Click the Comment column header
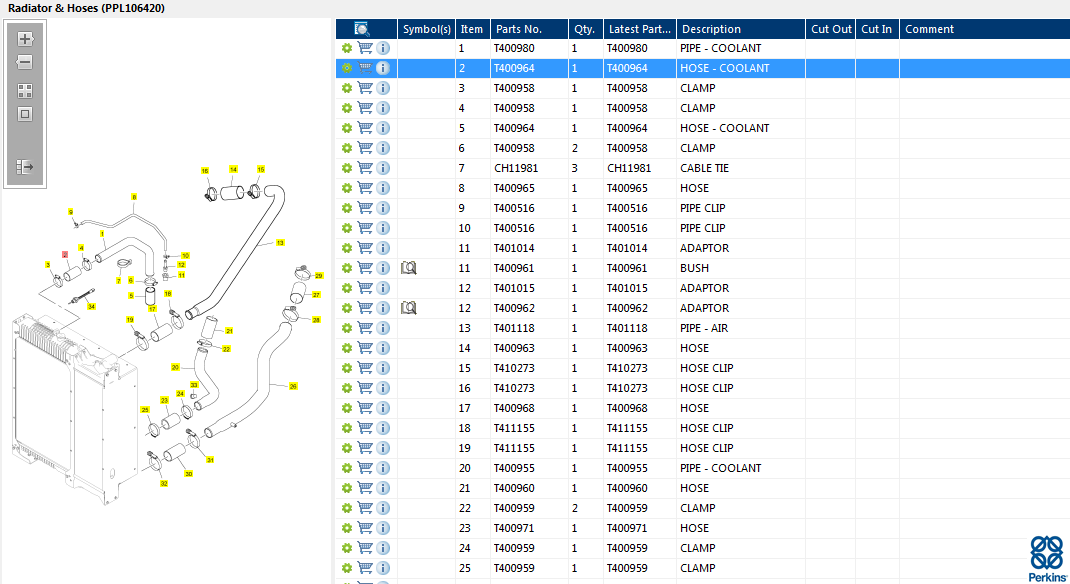Screen dimensions: 1070x584 pyautogui.click(x=985, y=29)
